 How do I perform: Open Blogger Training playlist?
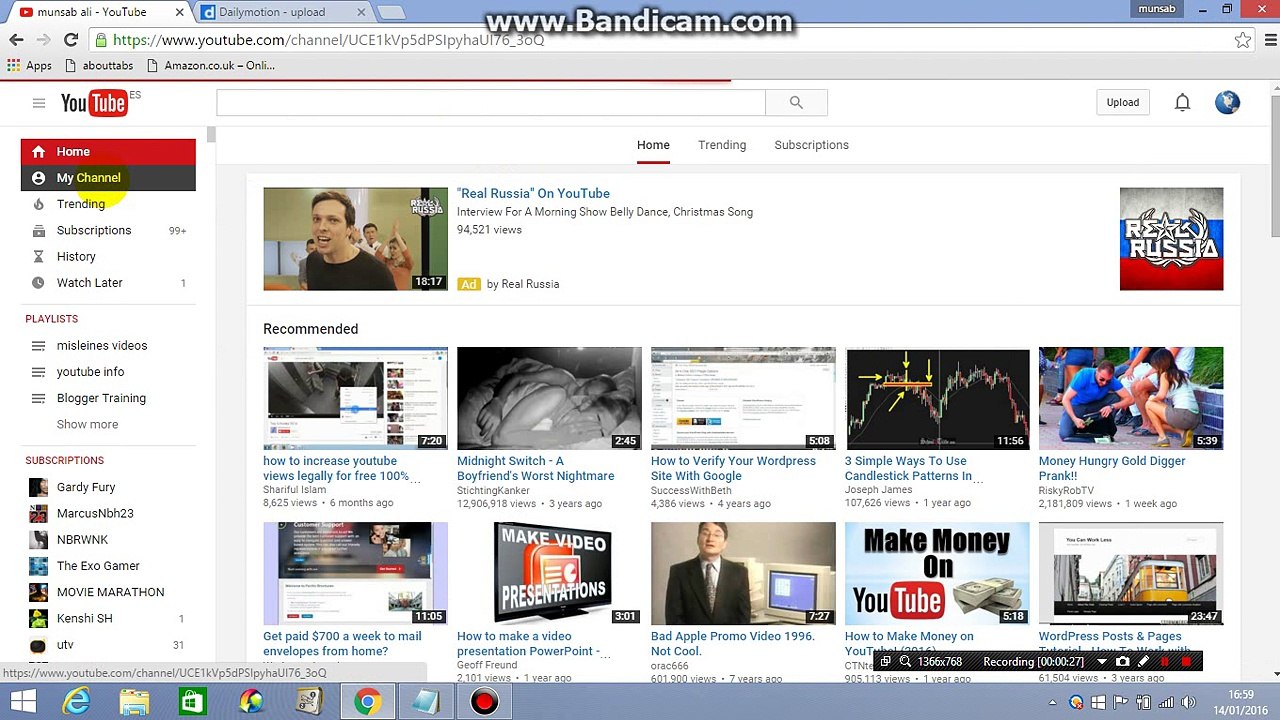coord(101,398)
